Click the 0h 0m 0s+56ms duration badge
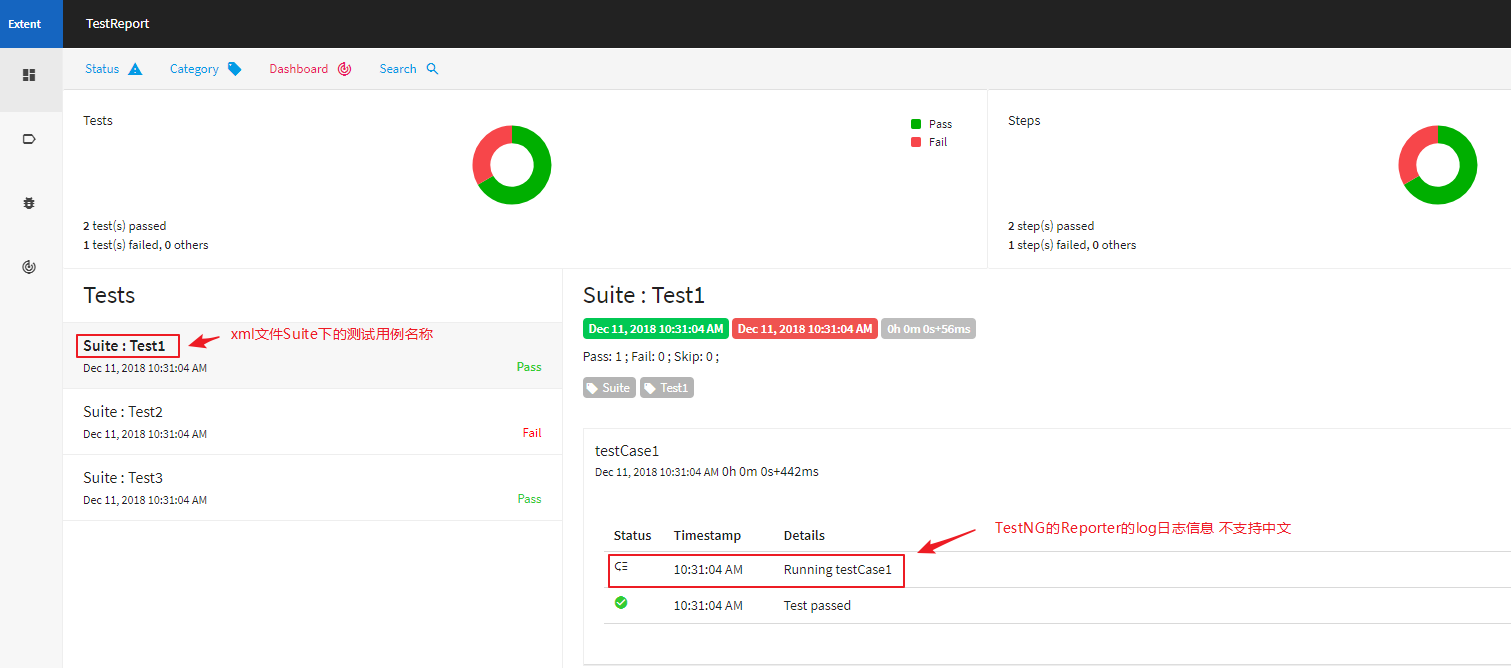1511x668 pixels. [928, 328]
